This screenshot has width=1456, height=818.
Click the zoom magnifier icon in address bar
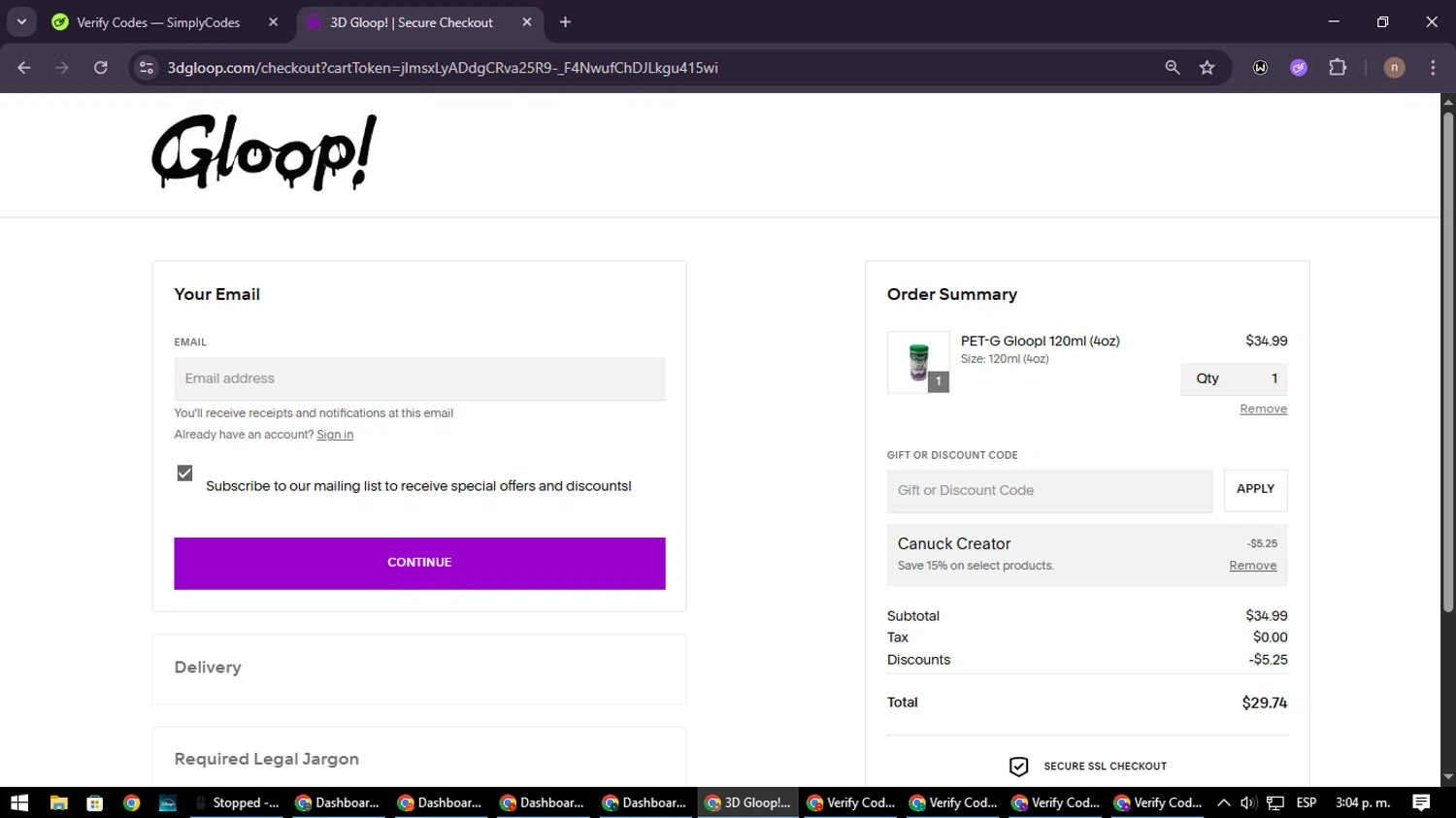pyautogui.click(x=1173, y=68)
